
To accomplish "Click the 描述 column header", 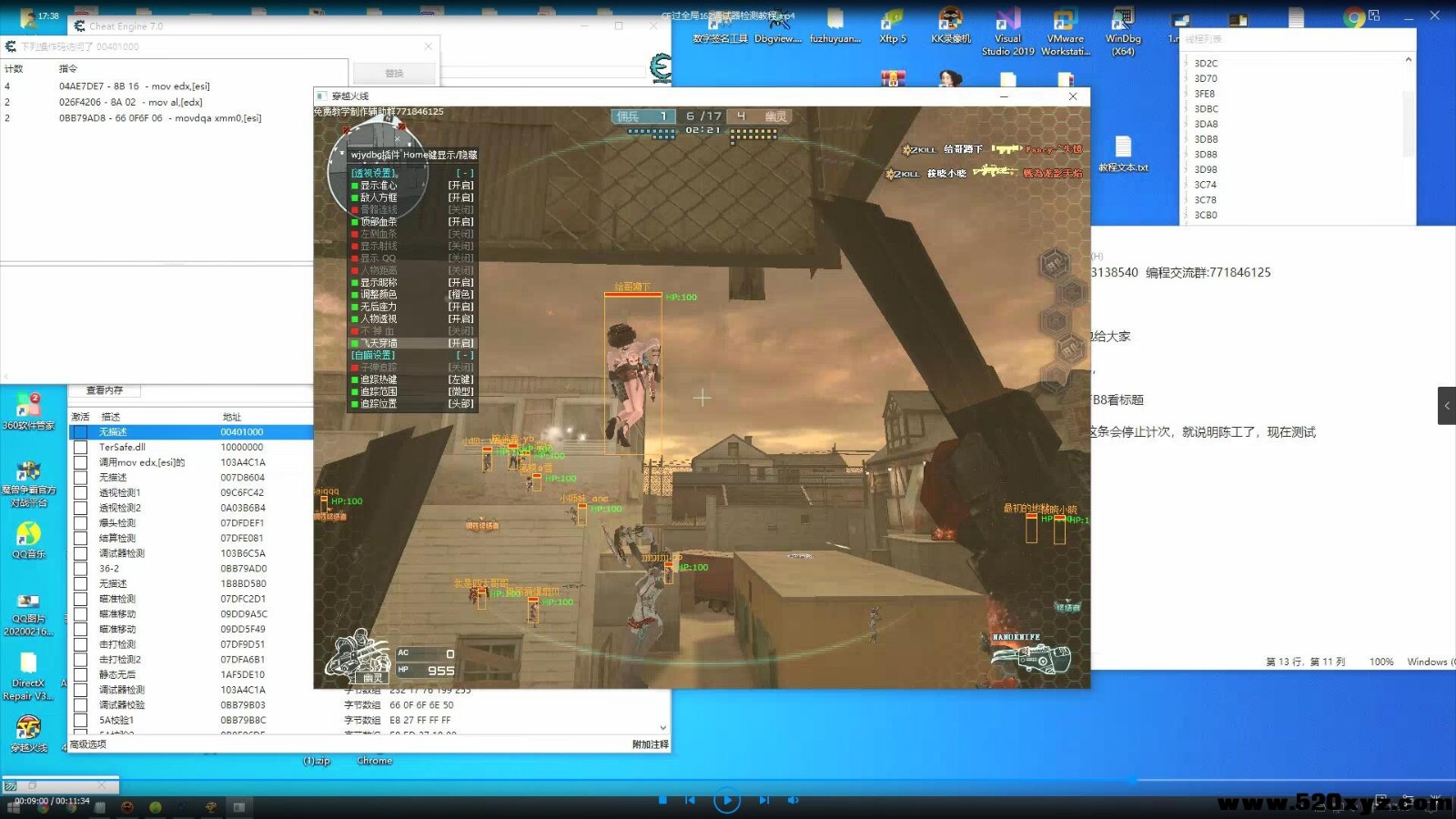I will click(x=111, y=417).
